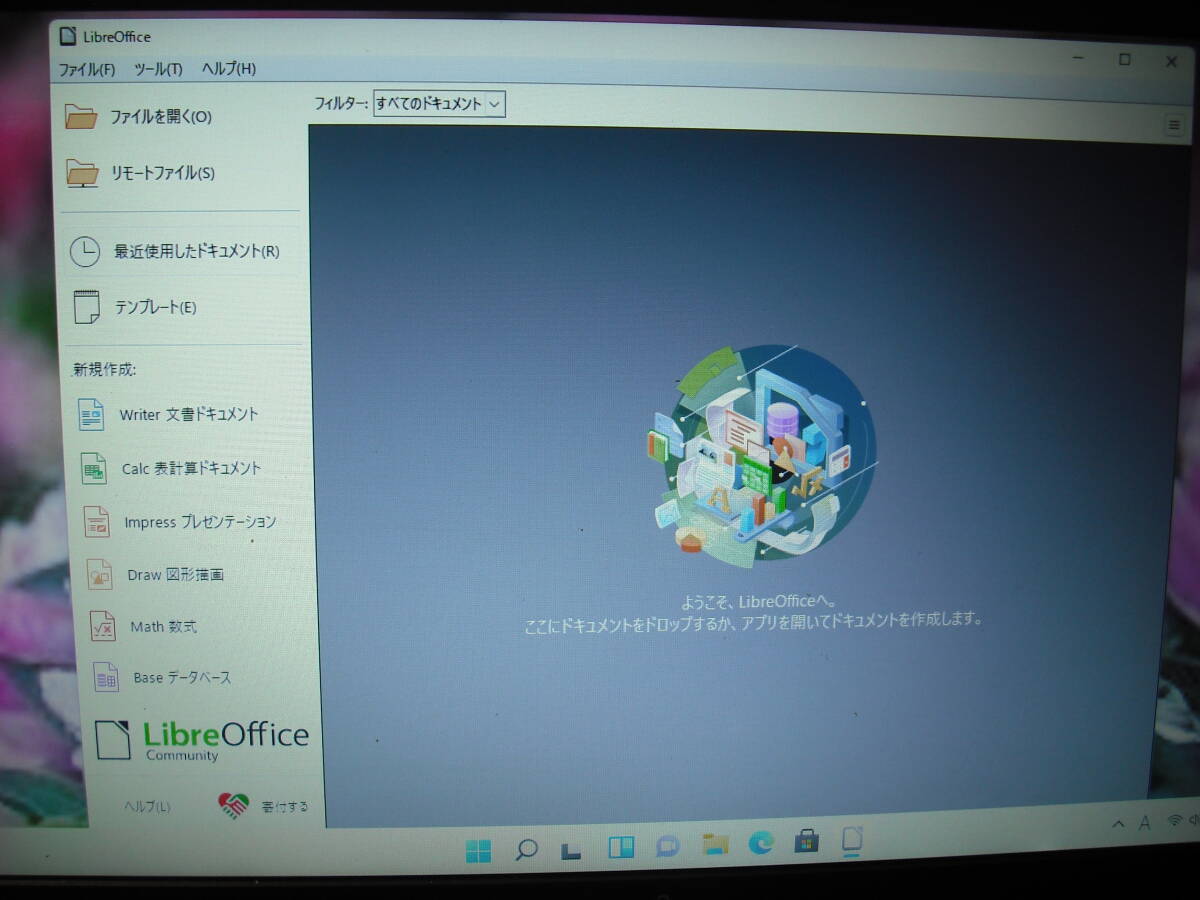1200x900 pixels.
Task: Minimize the LibreOffice window
Action: tap(1078, 59)
